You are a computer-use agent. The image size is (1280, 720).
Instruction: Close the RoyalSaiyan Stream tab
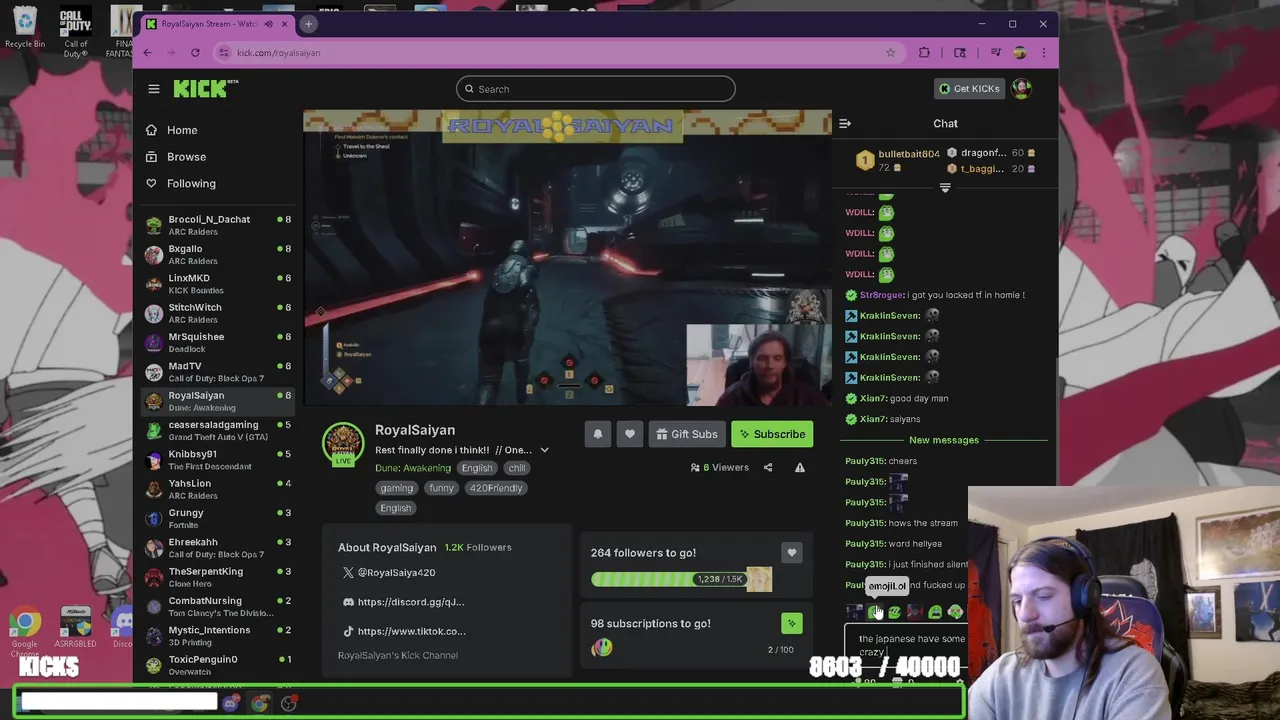pyautogui.click(x=284, y=24)
